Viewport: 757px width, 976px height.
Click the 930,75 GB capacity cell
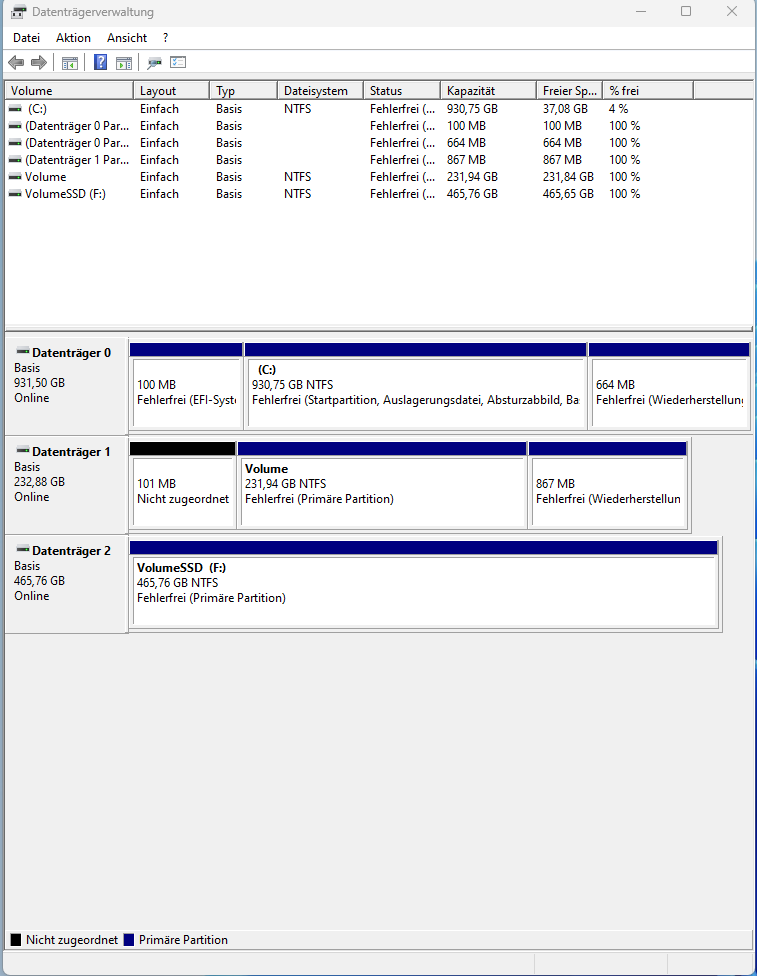coord(473,109)
